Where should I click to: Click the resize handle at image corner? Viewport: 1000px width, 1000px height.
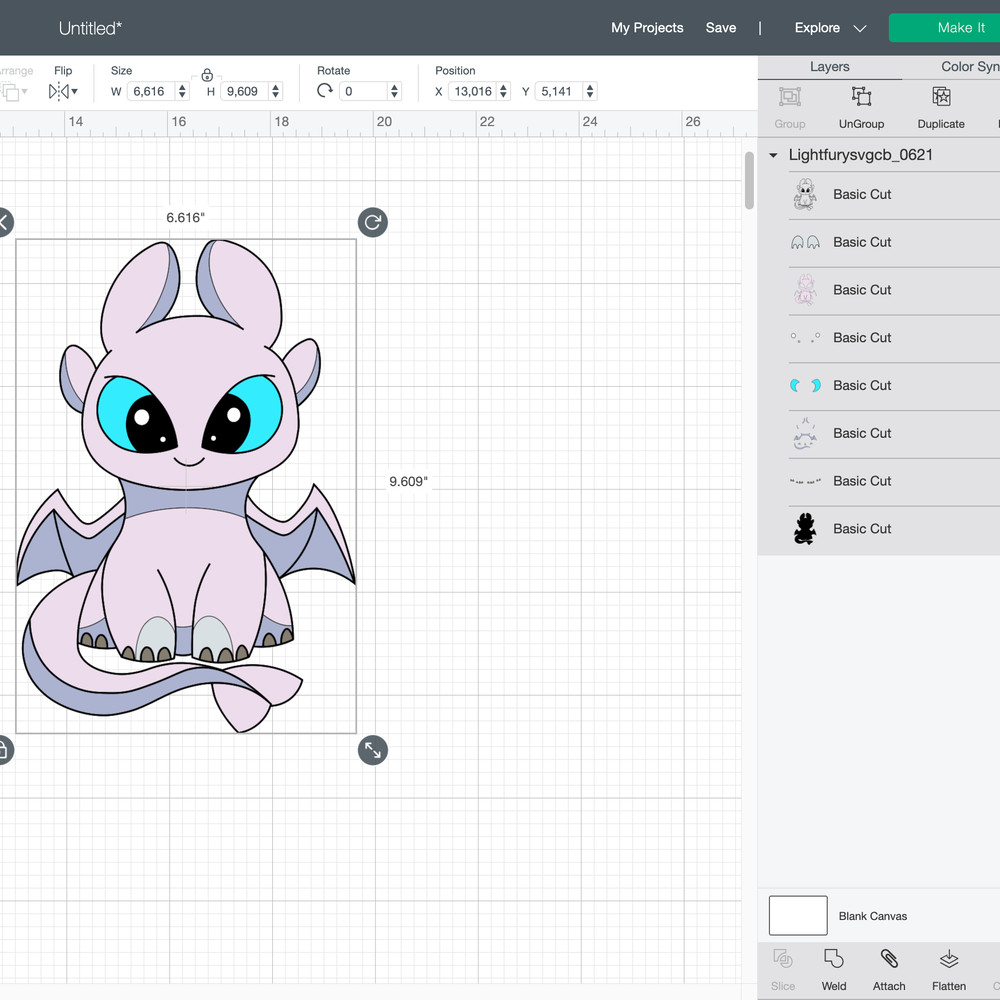pyautogui.click(x=373, y=750)
